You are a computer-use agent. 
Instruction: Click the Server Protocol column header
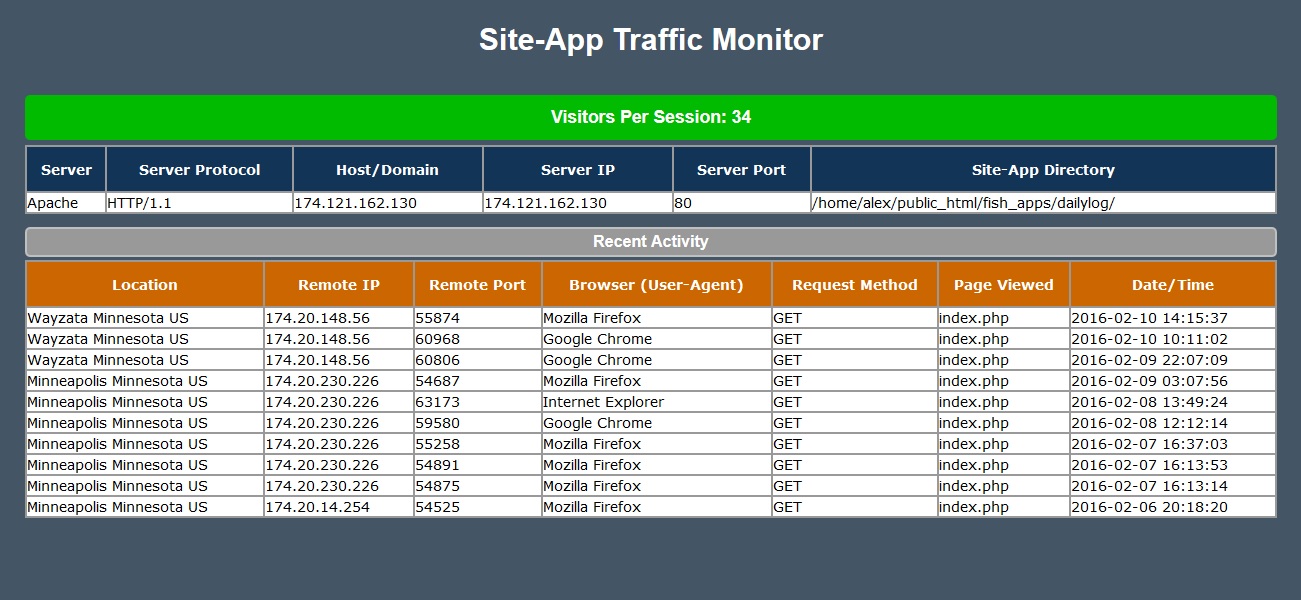click(x=198, y=169)
